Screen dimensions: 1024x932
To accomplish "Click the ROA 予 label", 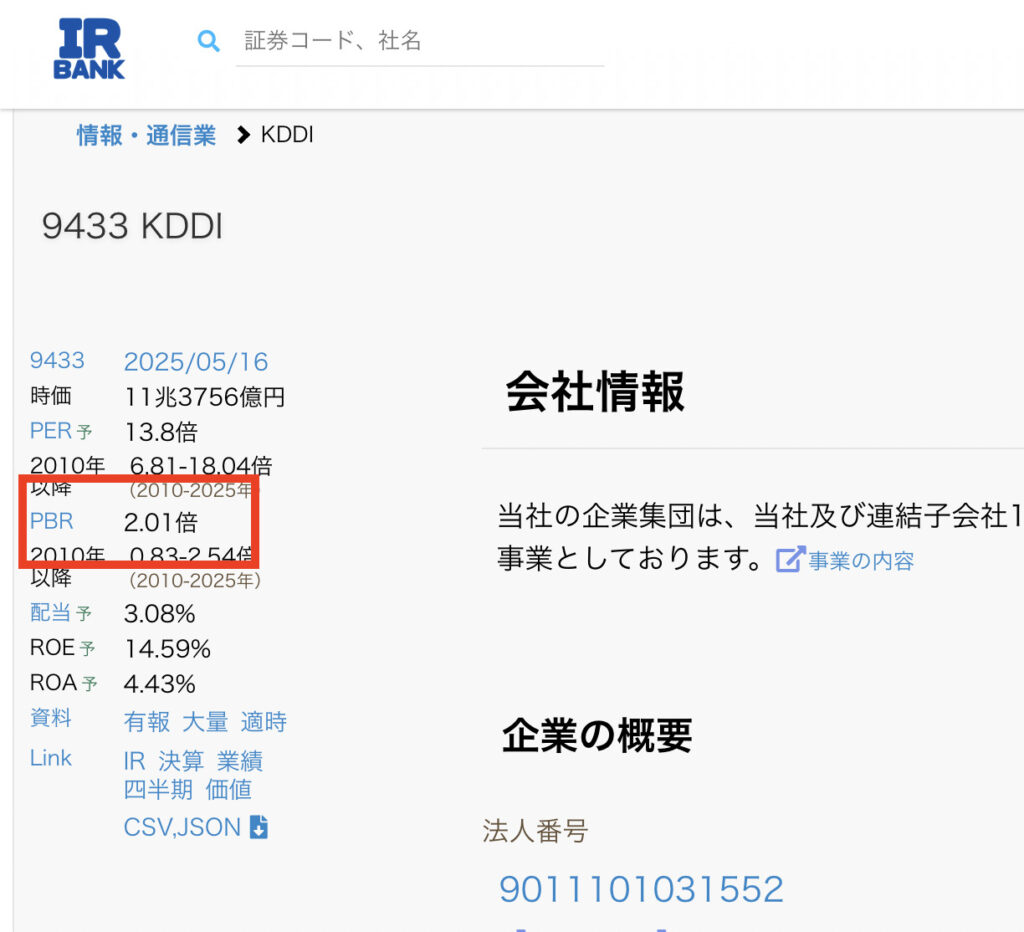I will click(x=64, y=683).
